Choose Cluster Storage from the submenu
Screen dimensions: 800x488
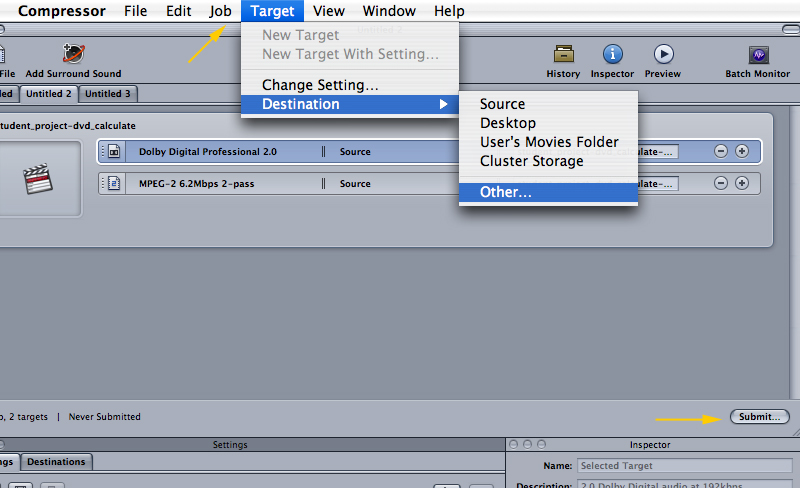click(531, 161)
